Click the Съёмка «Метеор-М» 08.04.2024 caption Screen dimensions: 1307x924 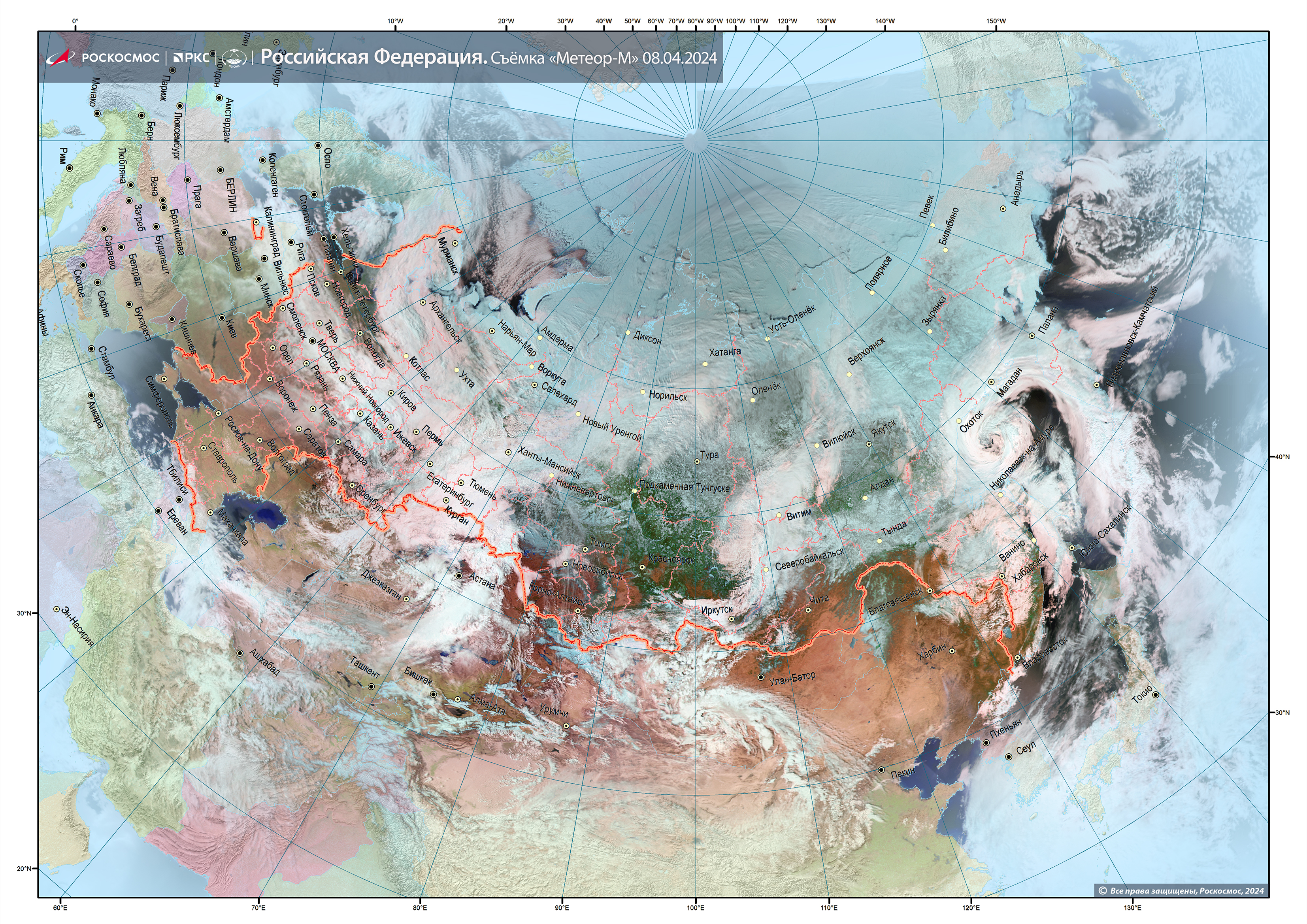point(604,58)
